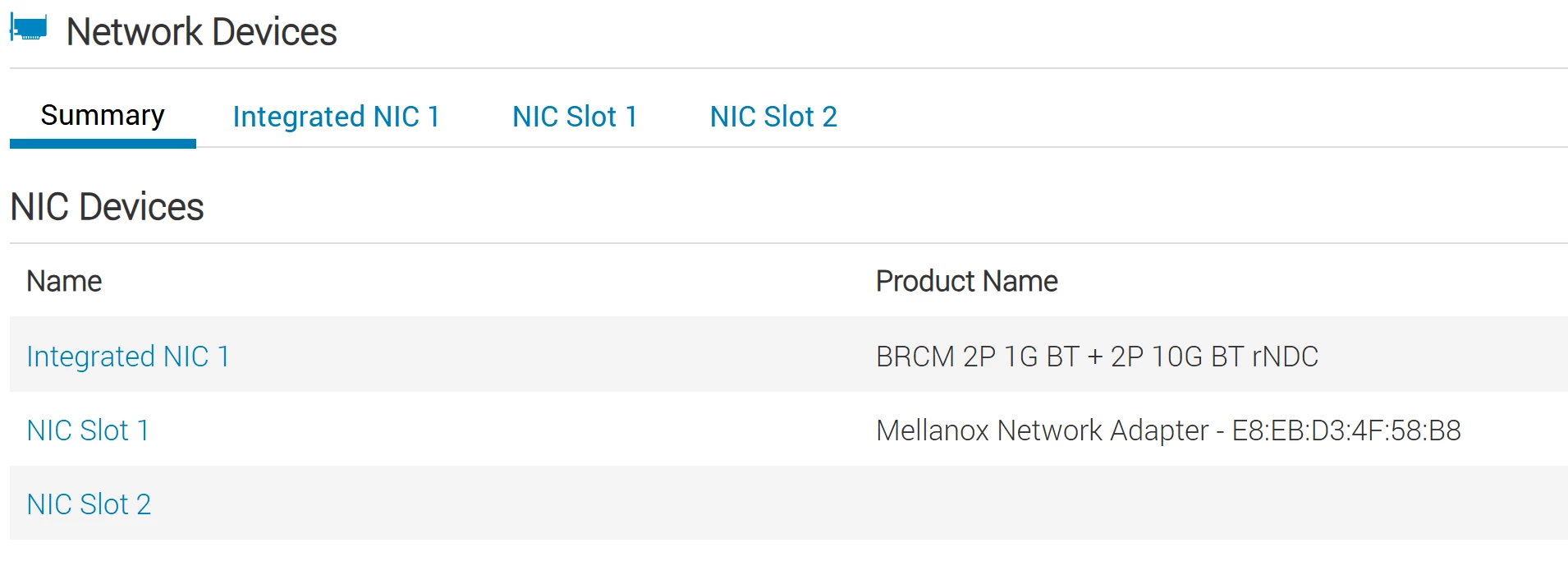The width and height of the screenshot is (1568, 566).
Task: Click the empty product cell for NIC Slot 2
Action: tap(1215, 504)
